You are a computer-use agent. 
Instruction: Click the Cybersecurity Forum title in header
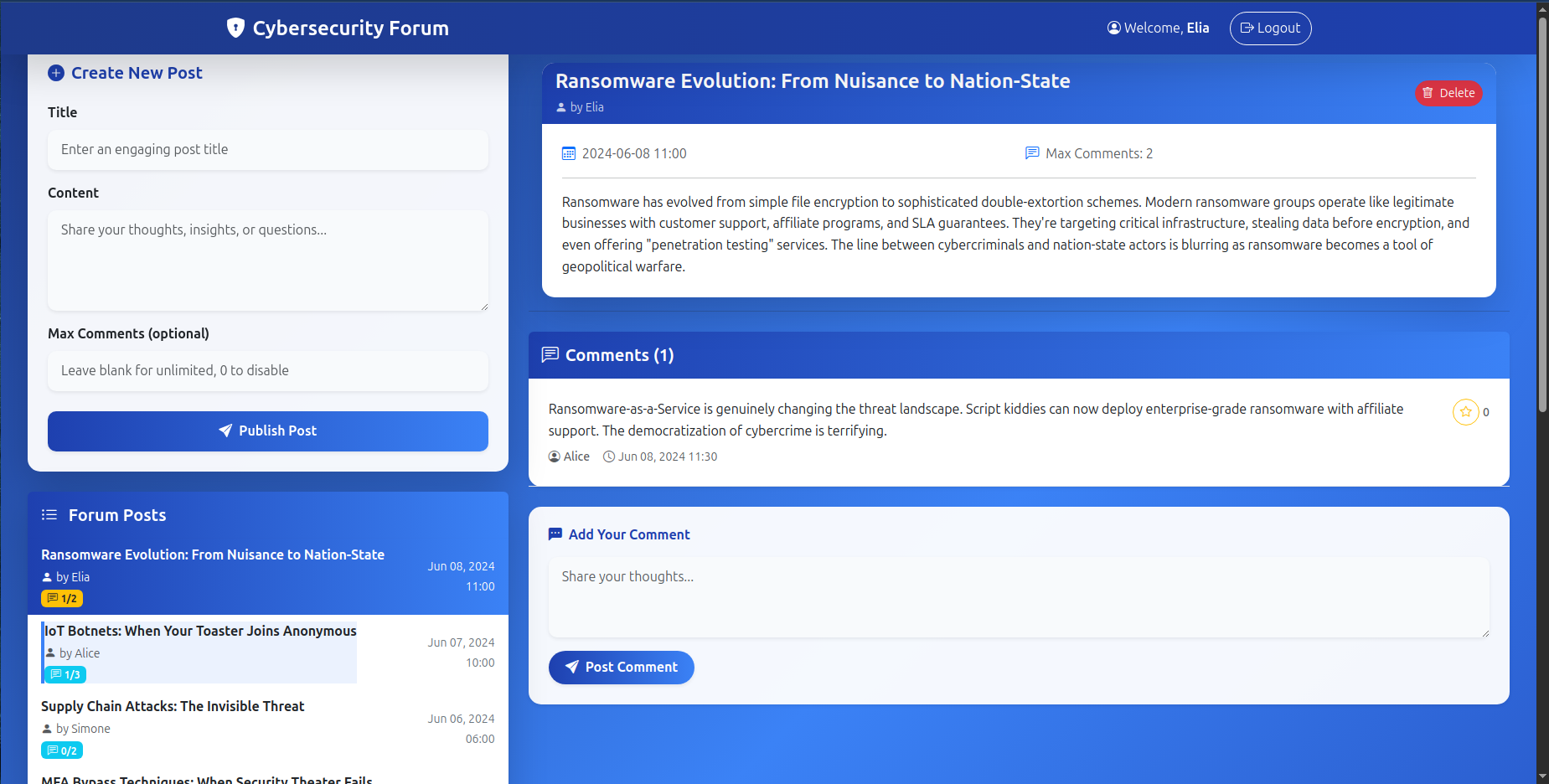click(351, 28)
